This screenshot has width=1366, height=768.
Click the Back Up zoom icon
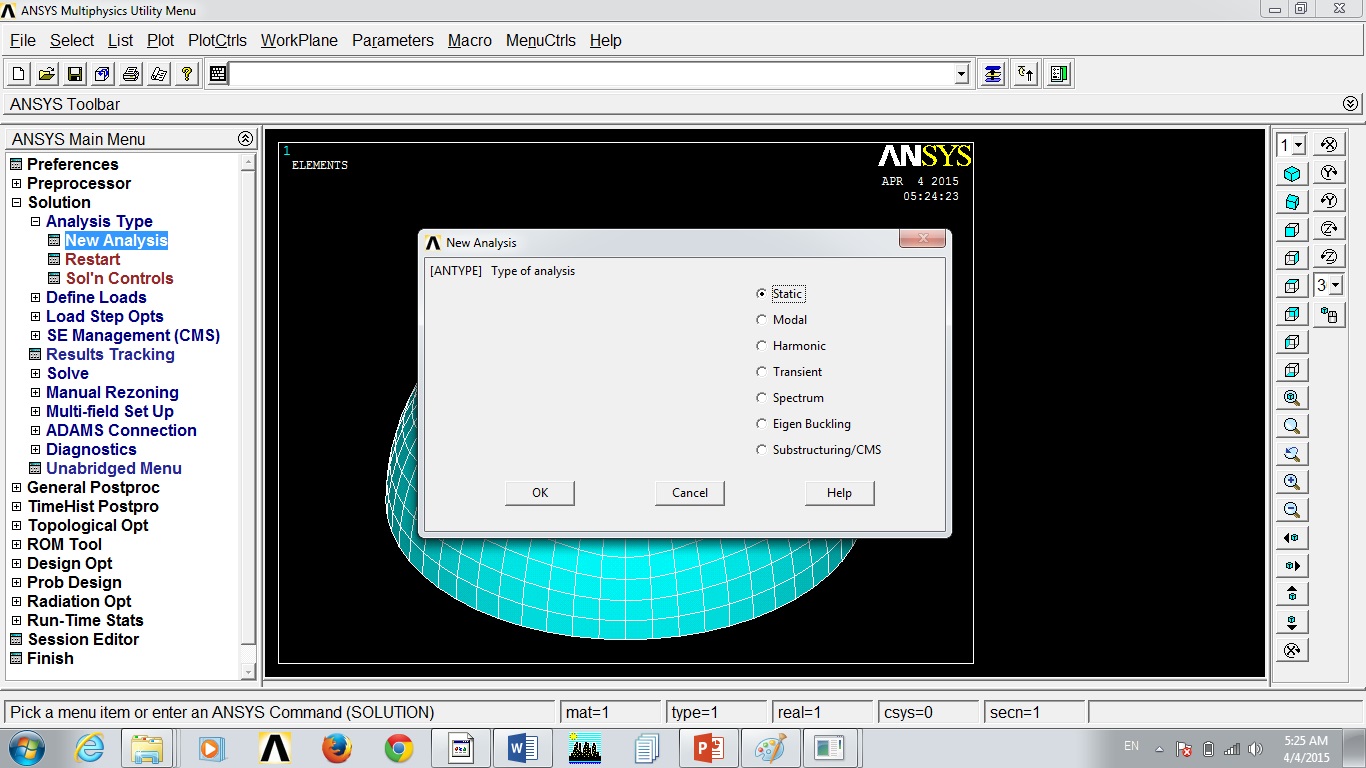(x=1292, y=454)
